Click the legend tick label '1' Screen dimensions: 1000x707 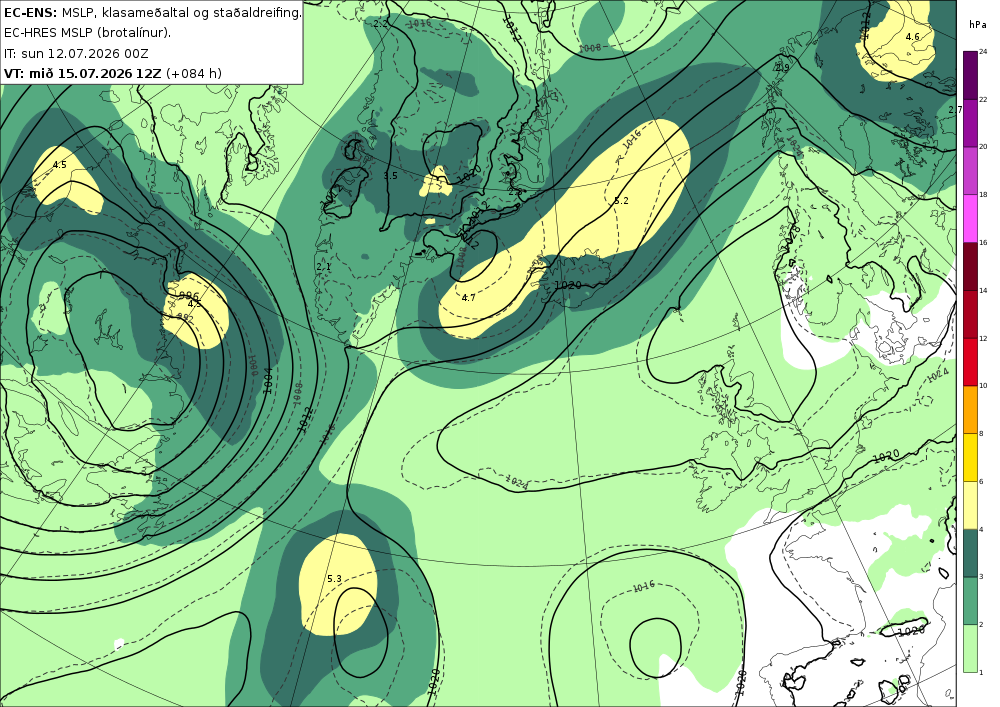982,672
